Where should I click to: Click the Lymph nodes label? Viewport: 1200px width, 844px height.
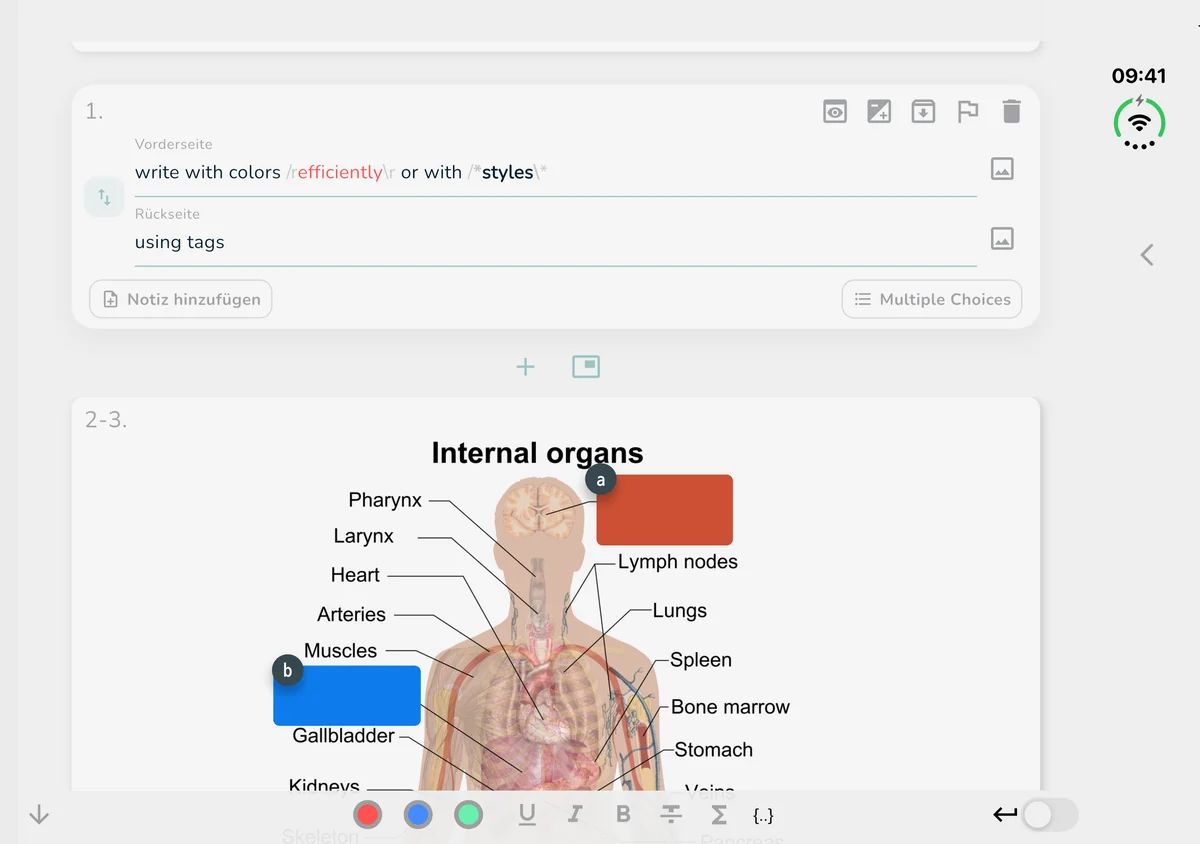678,562
